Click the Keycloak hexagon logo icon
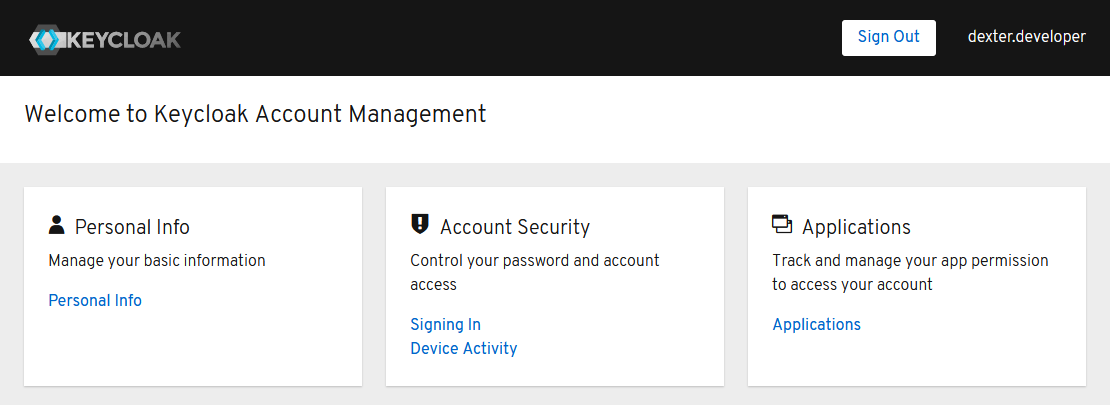1110x405 pixels. 46,40
